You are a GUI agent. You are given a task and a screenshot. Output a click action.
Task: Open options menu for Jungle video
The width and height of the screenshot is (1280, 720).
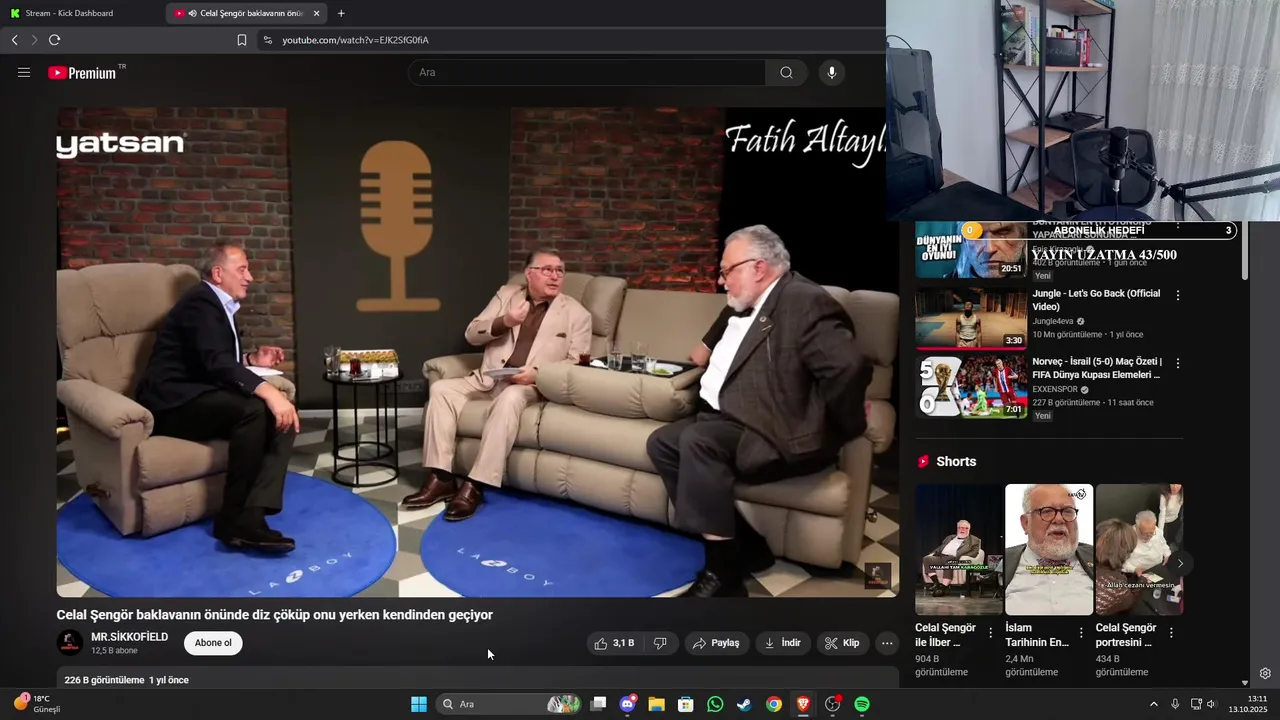[x=1178, y=295]
